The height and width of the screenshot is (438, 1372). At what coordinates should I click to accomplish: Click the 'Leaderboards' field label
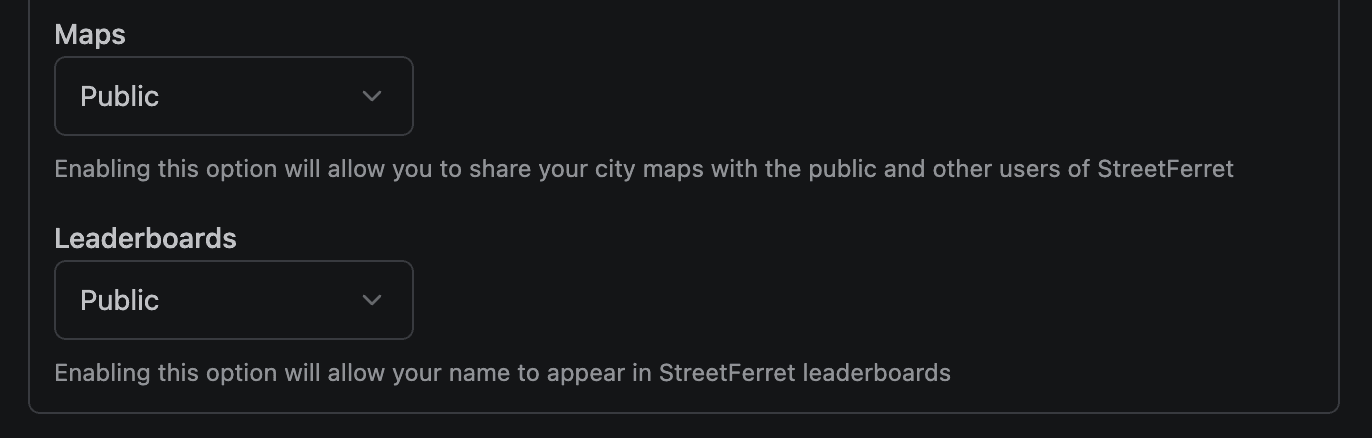[145, 239]
